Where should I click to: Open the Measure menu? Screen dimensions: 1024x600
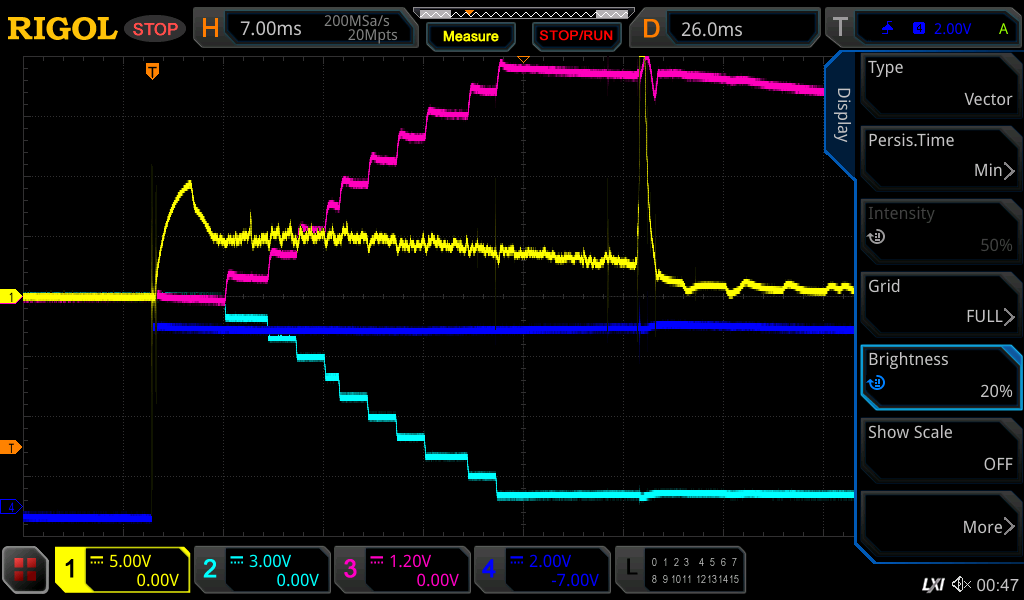point(470,36)
